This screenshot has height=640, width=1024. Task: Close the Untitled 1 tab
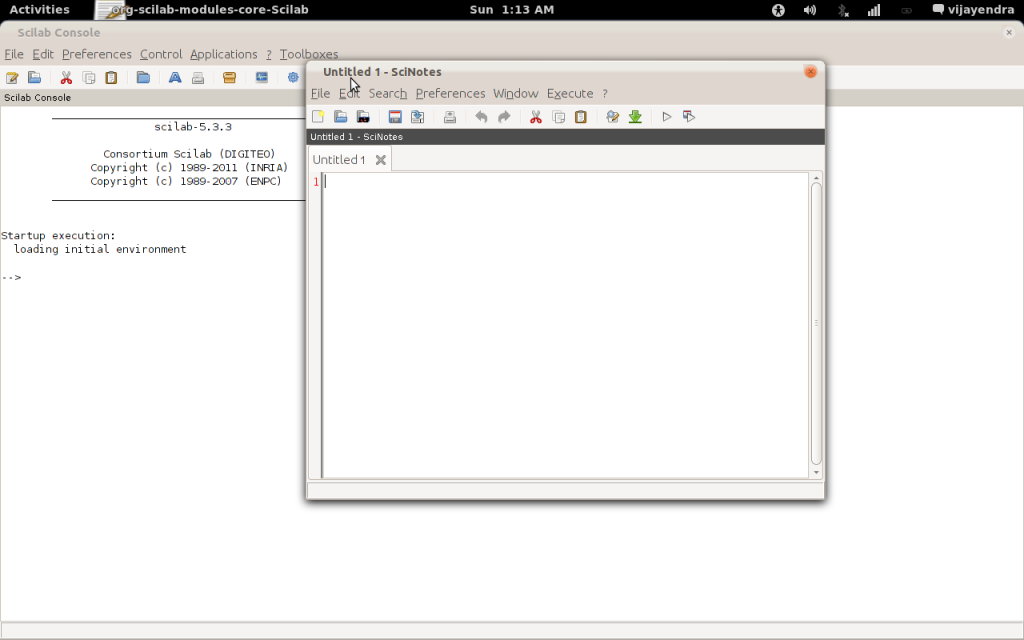click(x=381, y=159)
